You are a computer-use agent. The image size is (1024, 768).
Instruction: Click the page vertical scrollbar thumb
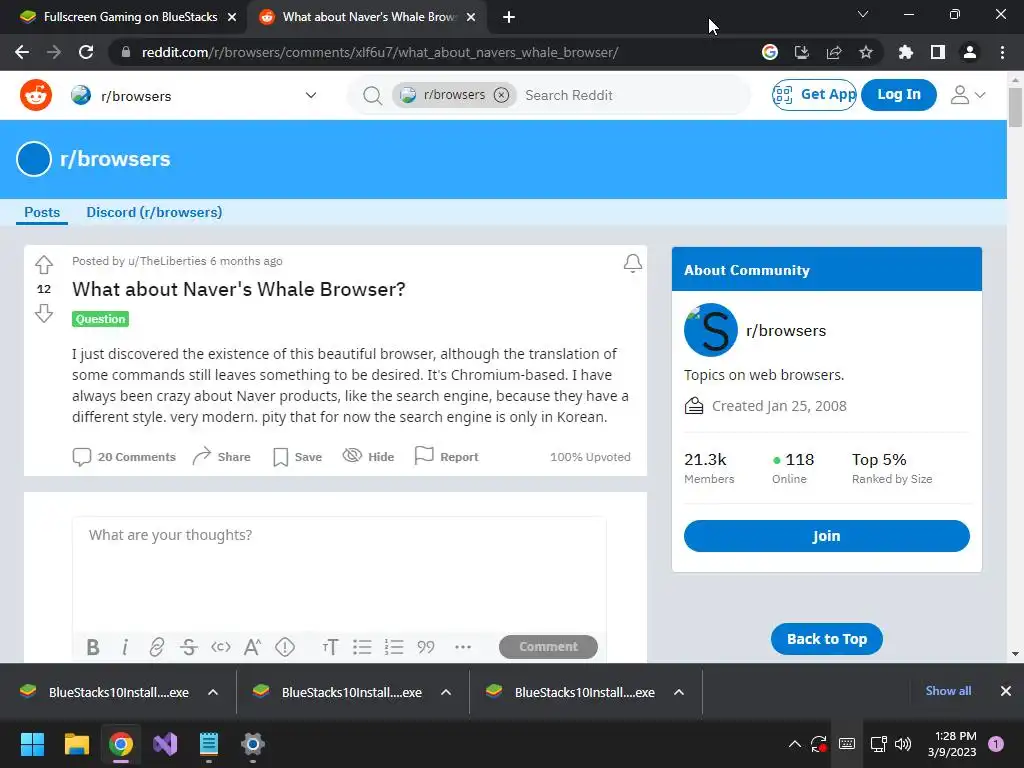tap(1015, 106)
